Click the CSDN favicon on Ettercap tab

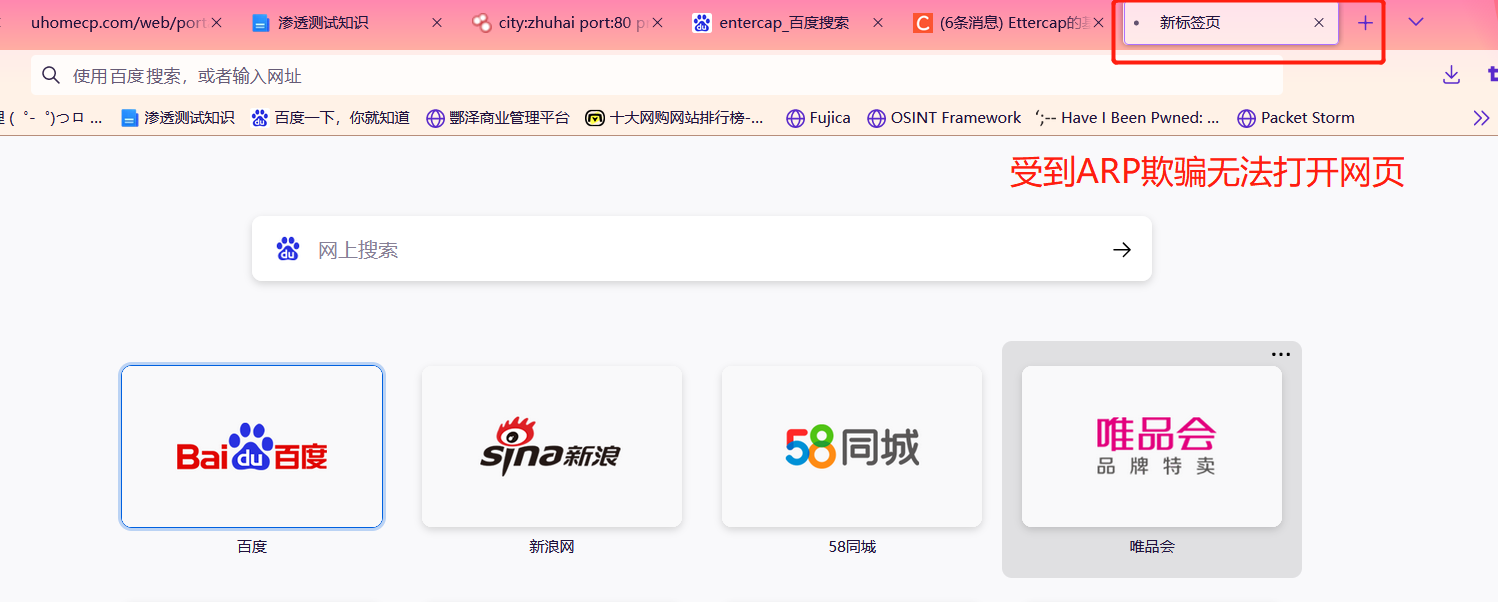(923, 22)
